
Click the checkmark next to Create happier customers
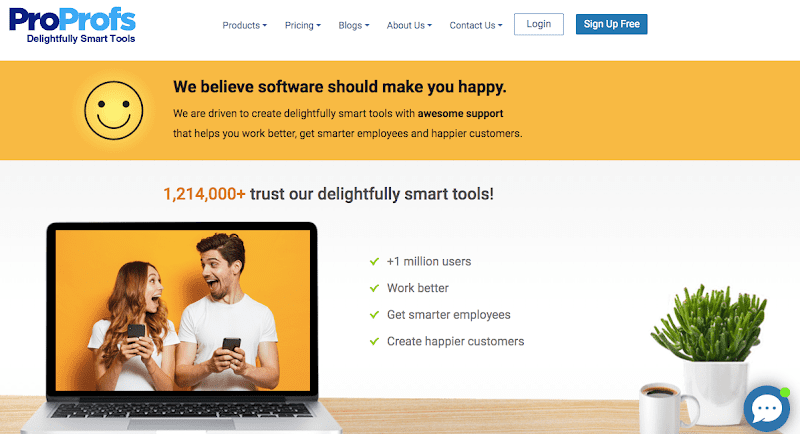374,341
